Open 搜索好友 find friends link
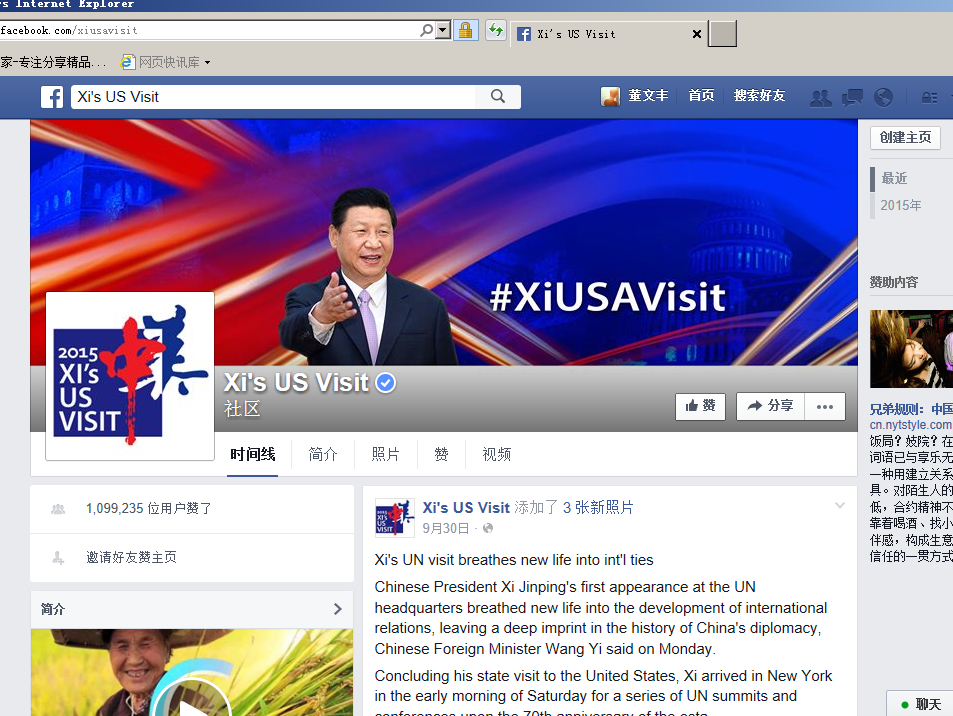Image resolution: width=953 pixels, height=716 pixels. (x=759, y=95)
